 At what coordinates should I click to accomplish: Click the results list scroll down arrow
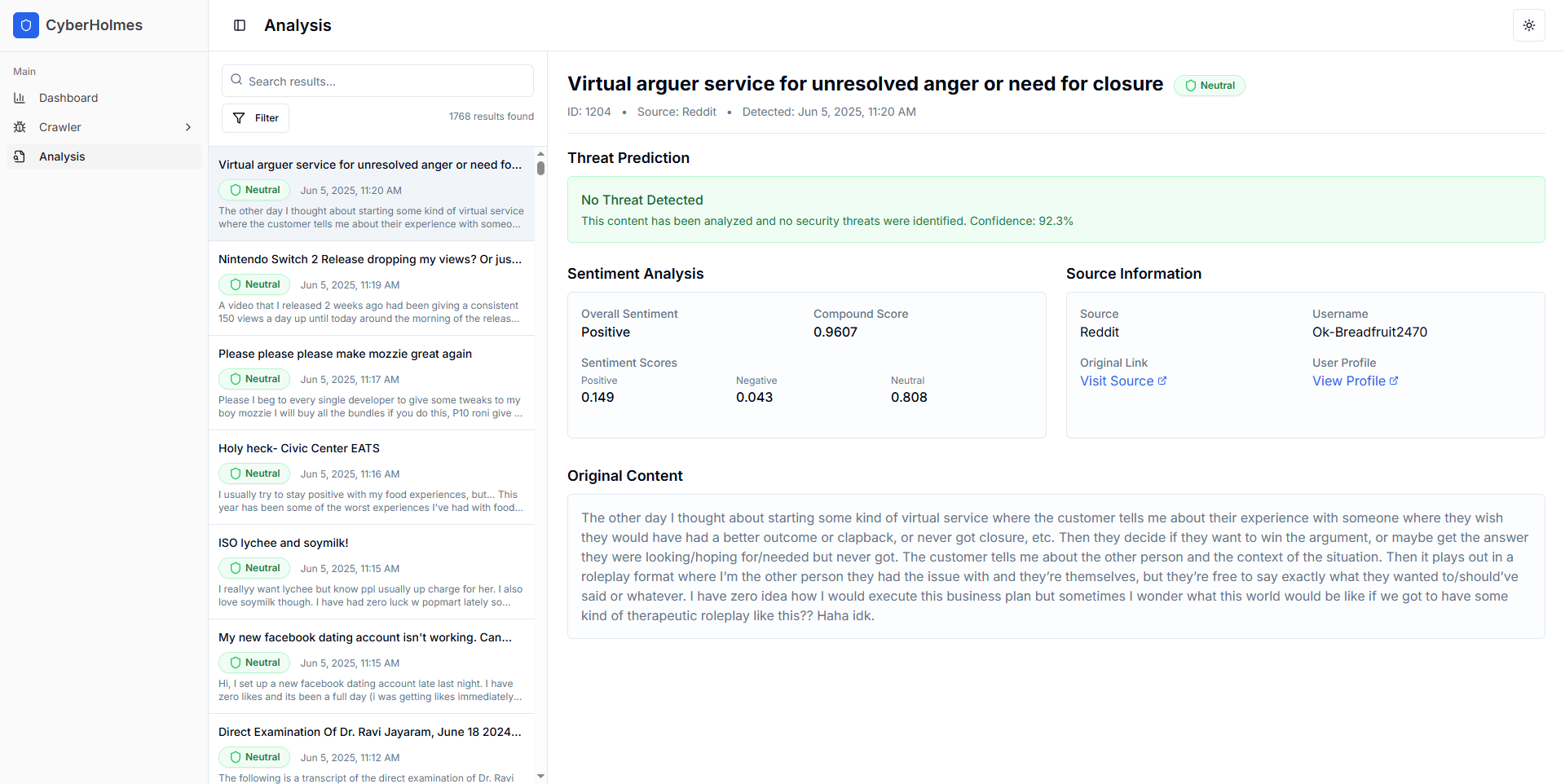coord(540,777)
